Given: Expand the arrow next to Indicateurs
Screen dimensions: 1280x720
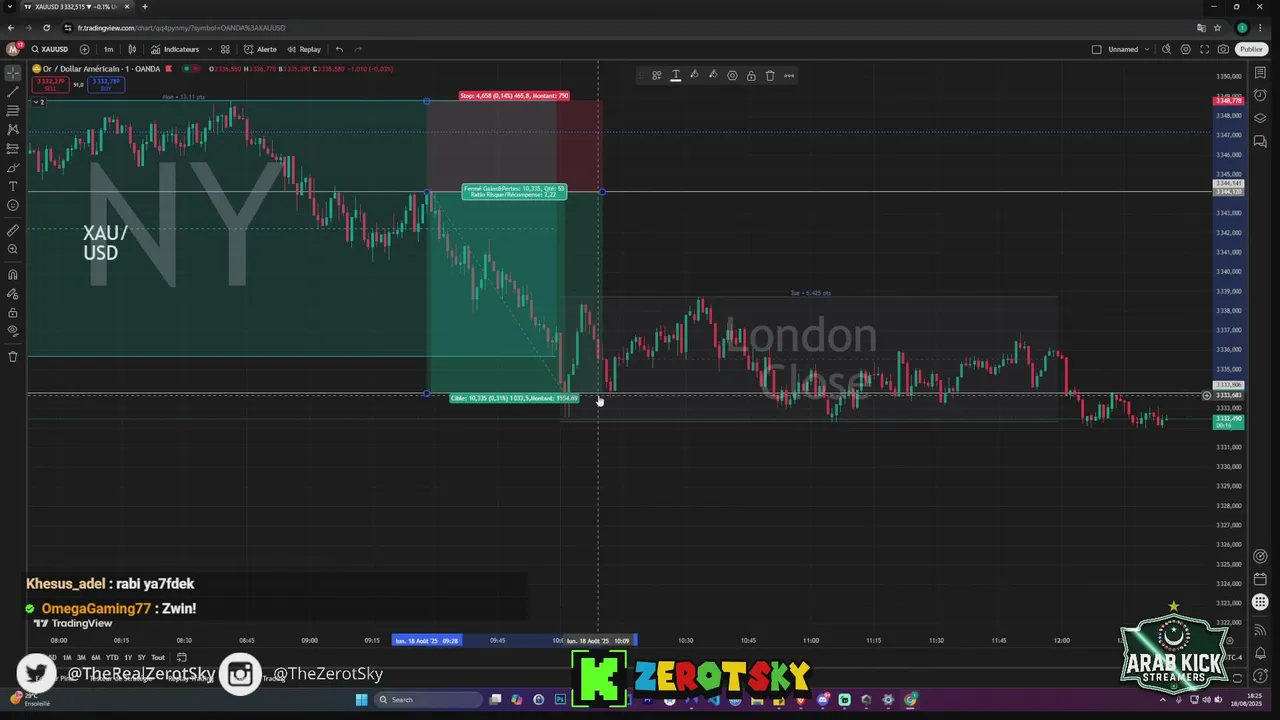Looking at the screenshot, I should point(209,49).
